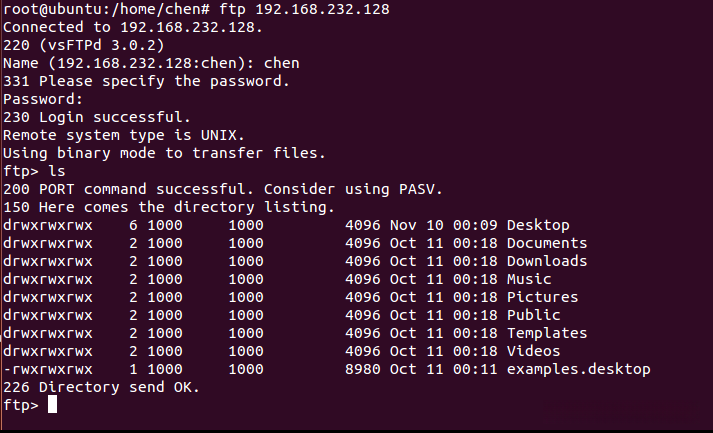Image resolution: width=713 pixels, height=433 pixels.
Task: Click the Music directory name
Action: 529,279
